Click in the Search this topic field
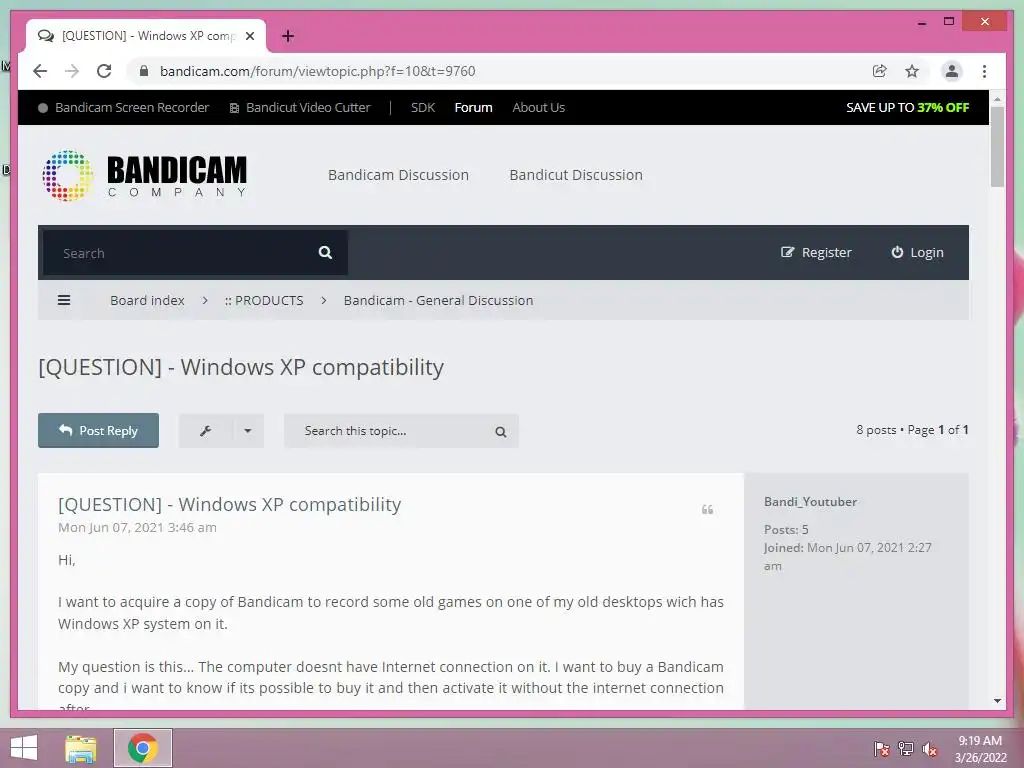Image resolution: width=1024 pixels, height=768 pixels. pyautogui.click(x=385, y=431)
